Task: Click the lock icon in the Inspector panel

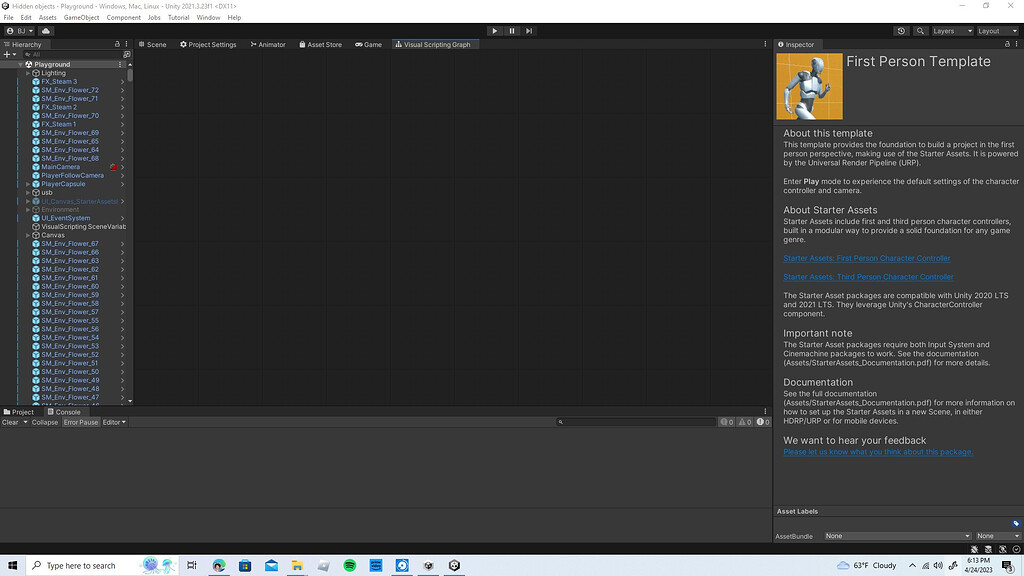Action: (x=1009, y=44)
